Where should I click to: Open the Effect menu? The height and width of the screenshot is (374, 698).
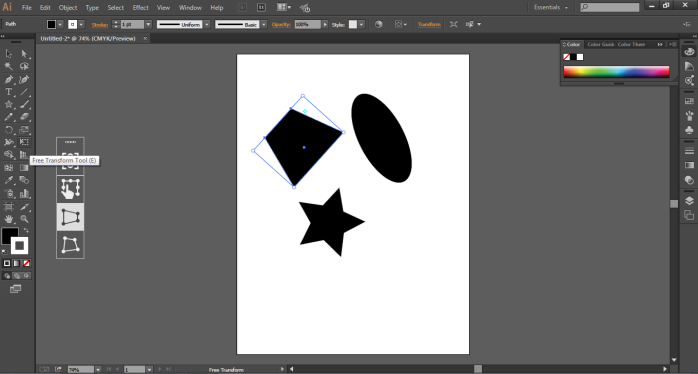click(x=140, y=8)
